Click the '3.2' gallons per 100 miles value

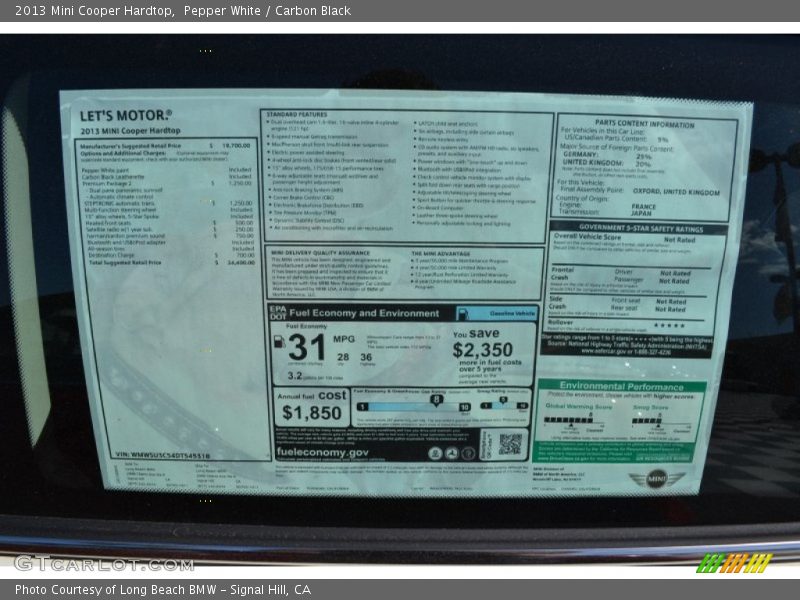click(x=295, y=376)
